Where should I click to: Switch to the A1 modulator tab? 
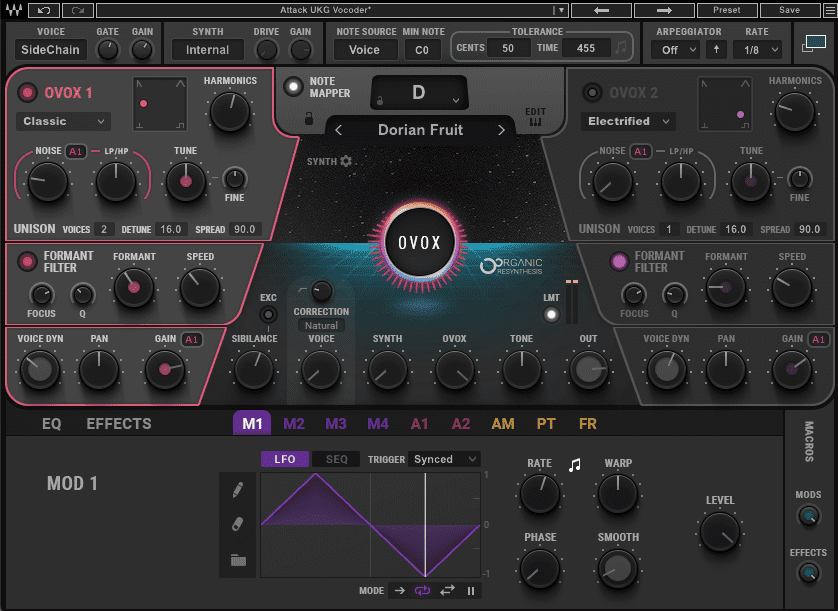coord(420,423)
